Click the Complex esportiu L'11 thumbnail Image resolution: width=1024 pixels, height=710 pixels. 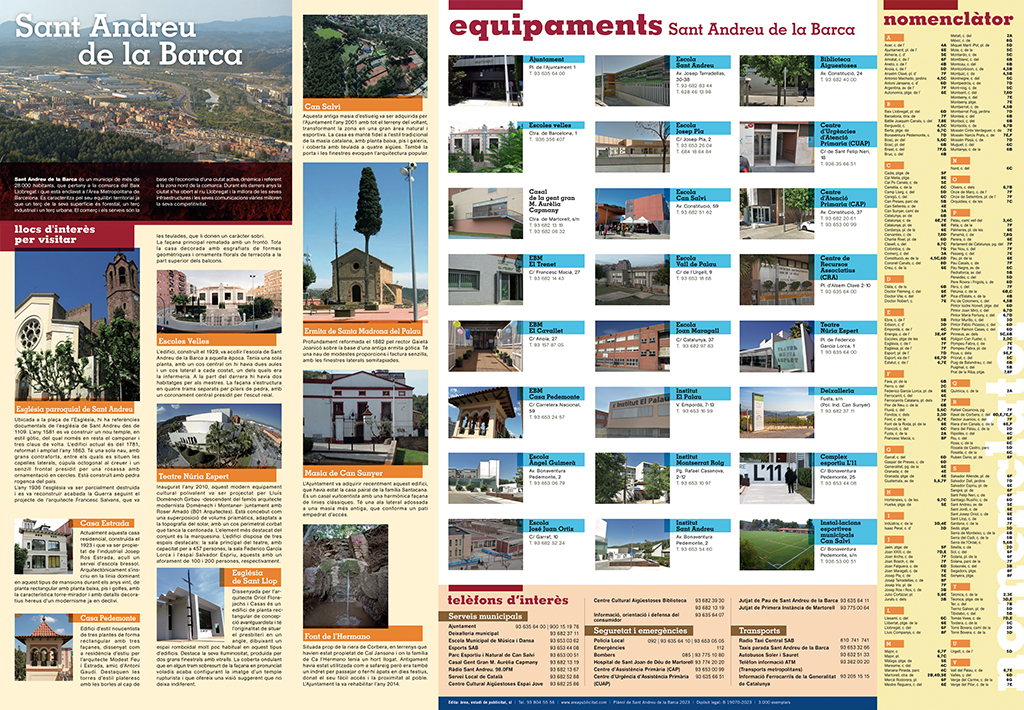776,479
